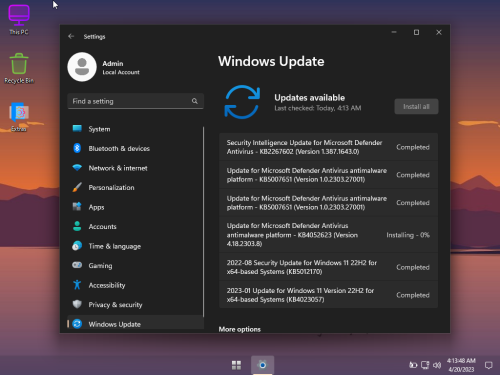500x375 pixels.
Task: Select Time & language in sidebar
Action: 135,246
